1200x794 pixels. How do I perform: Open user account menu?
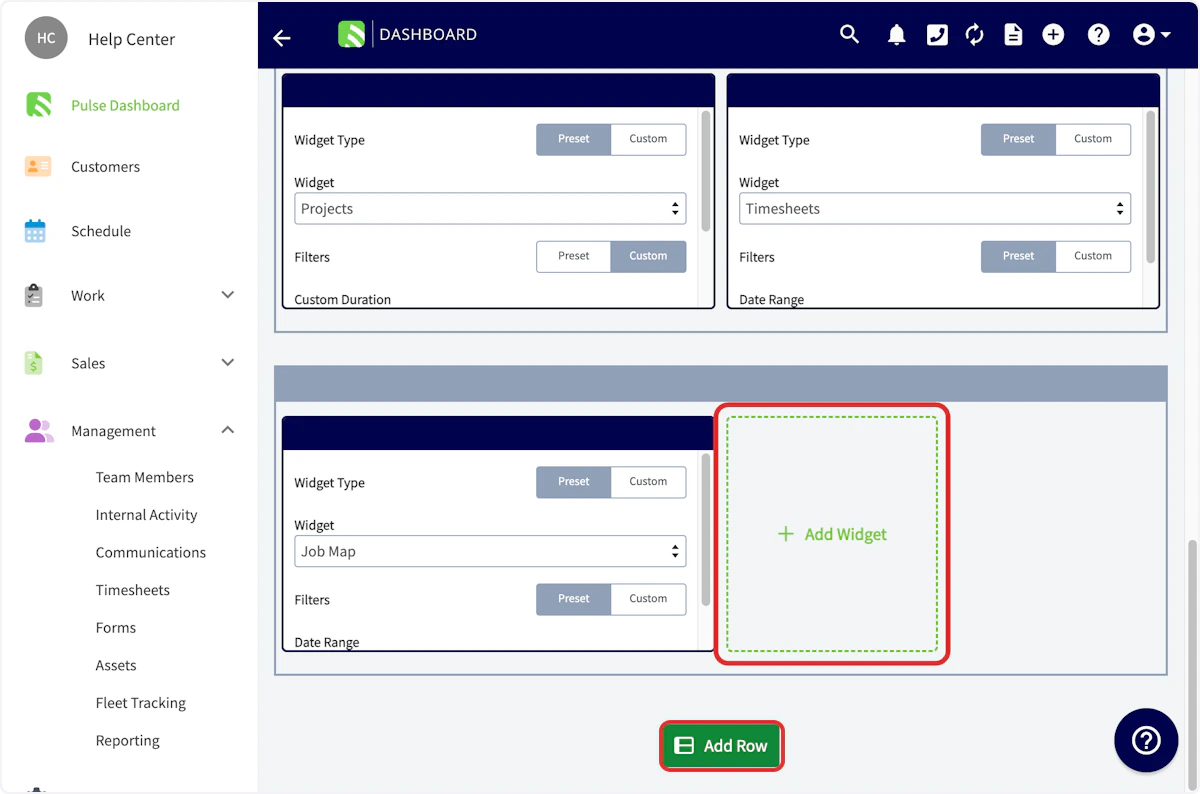pyautogui.click(x=1152, y=35)
